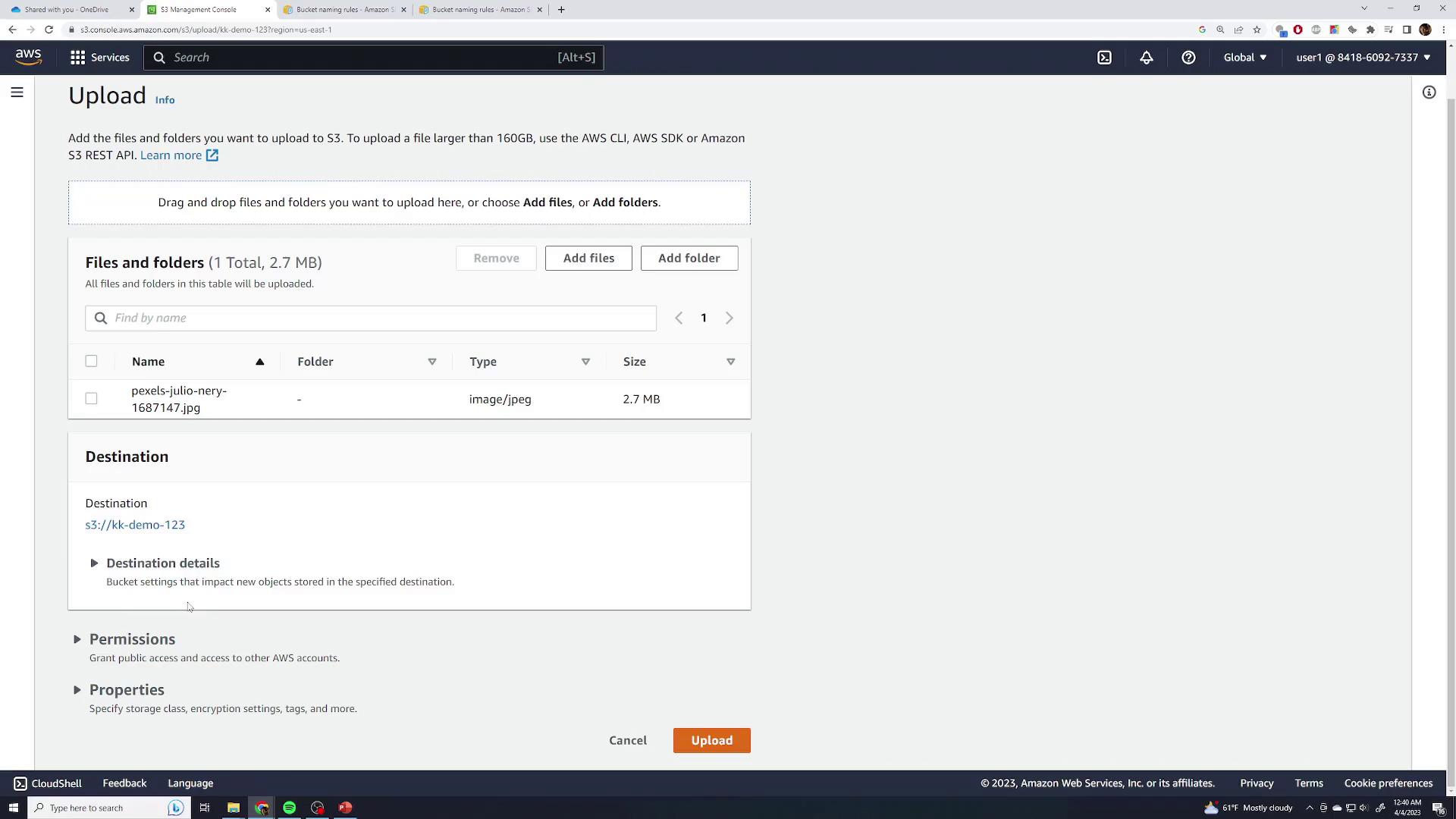Click the AWS Services grid icon
The height and width of the screenshot is (819, 1456).
(x=78, y=57)
